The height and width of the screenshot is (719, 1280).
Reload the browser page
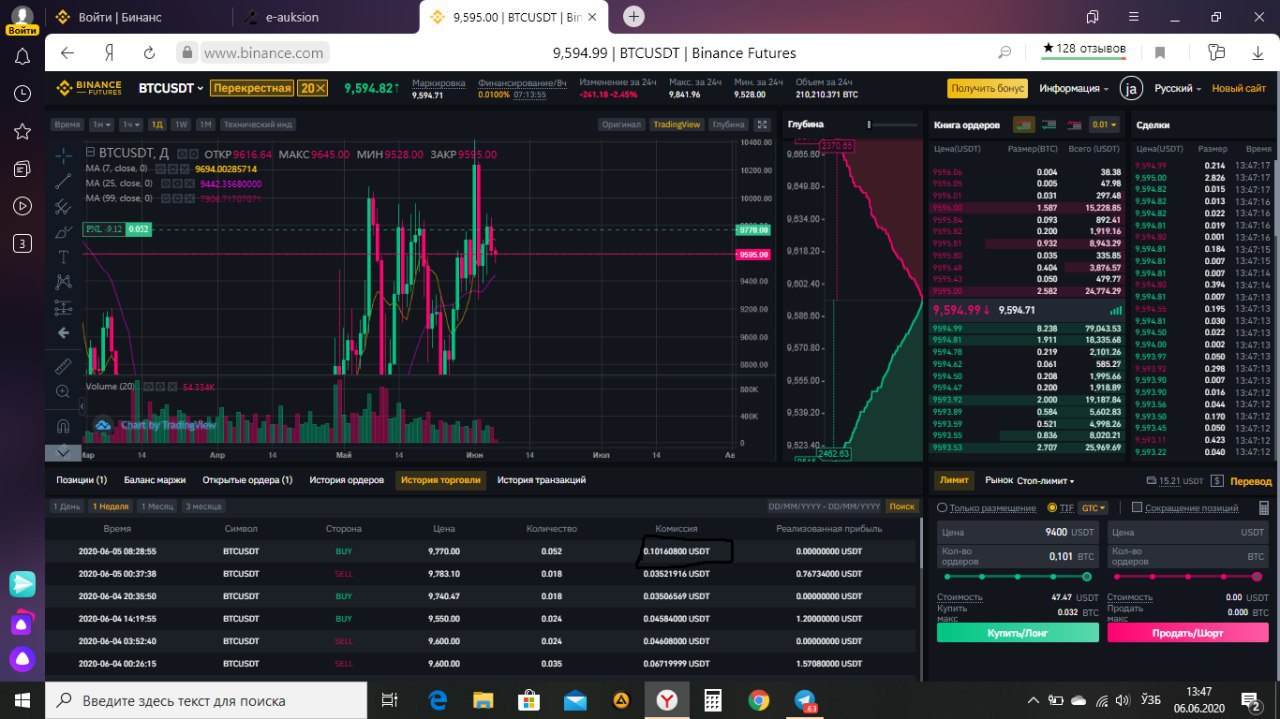click(150, 53)
